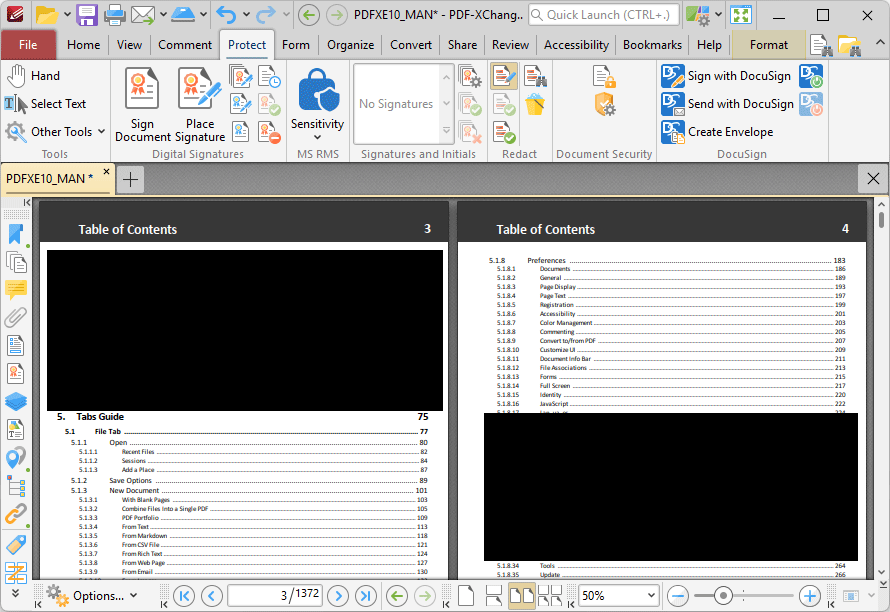890x612 pixels.
Task: Click the Find and Redact icon
Action: (x=535, y=76)
